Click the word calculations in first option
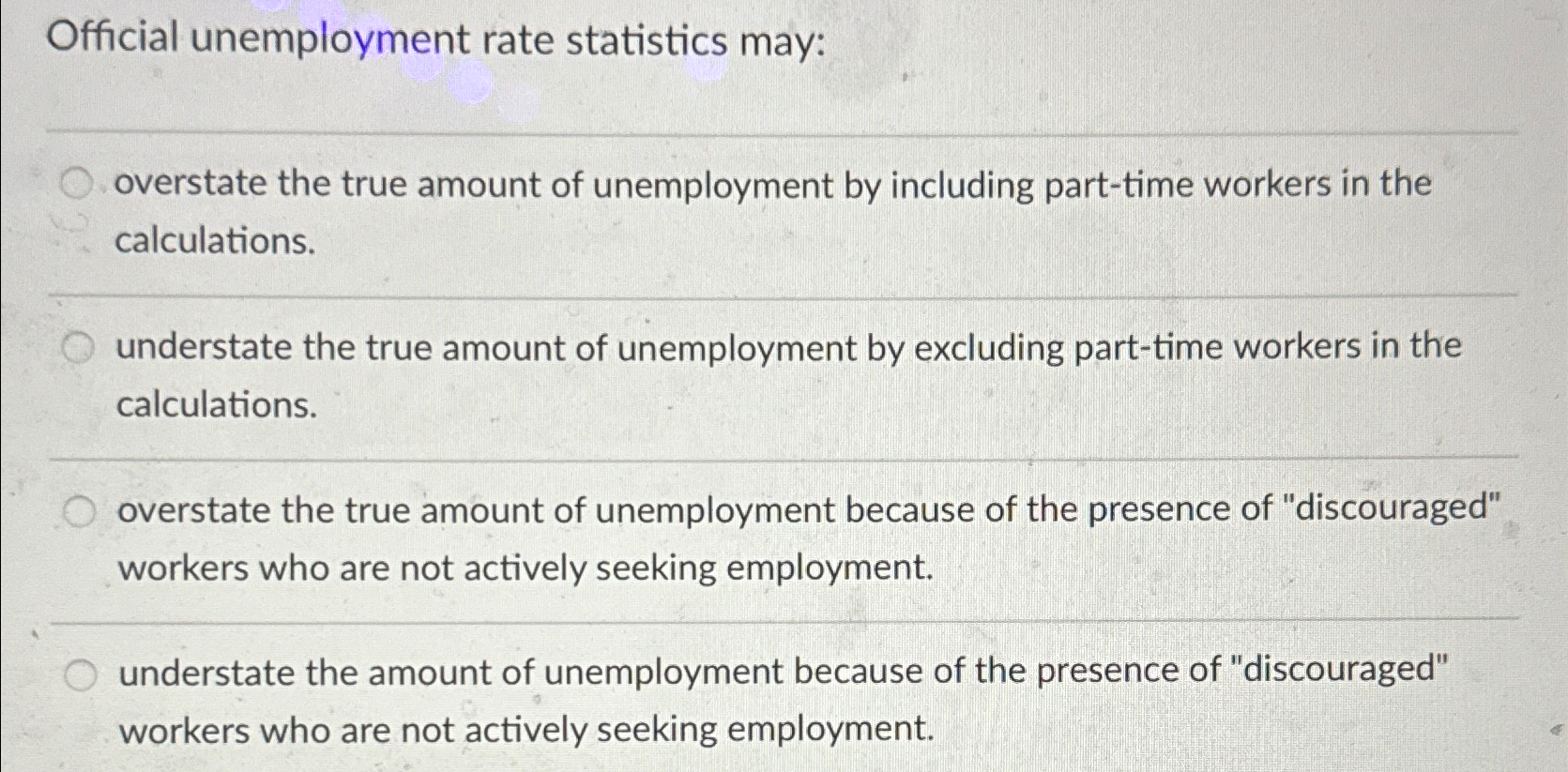Screen dimensions: 1568x772 pyautogui.click(x=214, y=241)
